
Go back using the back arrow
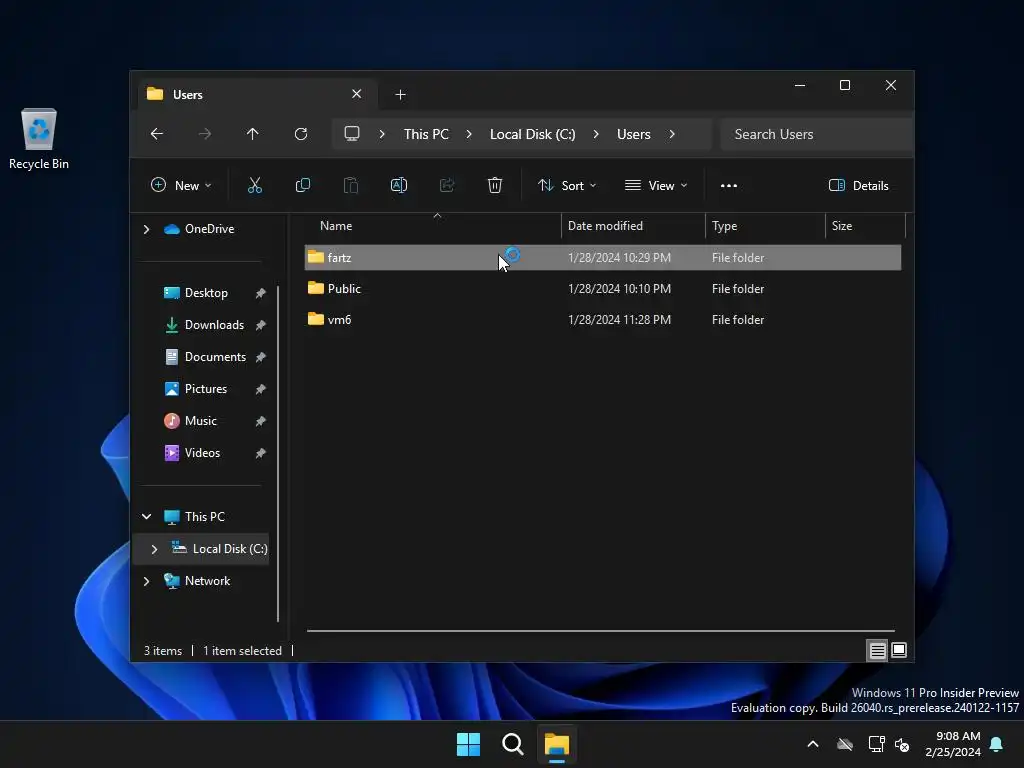[x=157, y=134]
